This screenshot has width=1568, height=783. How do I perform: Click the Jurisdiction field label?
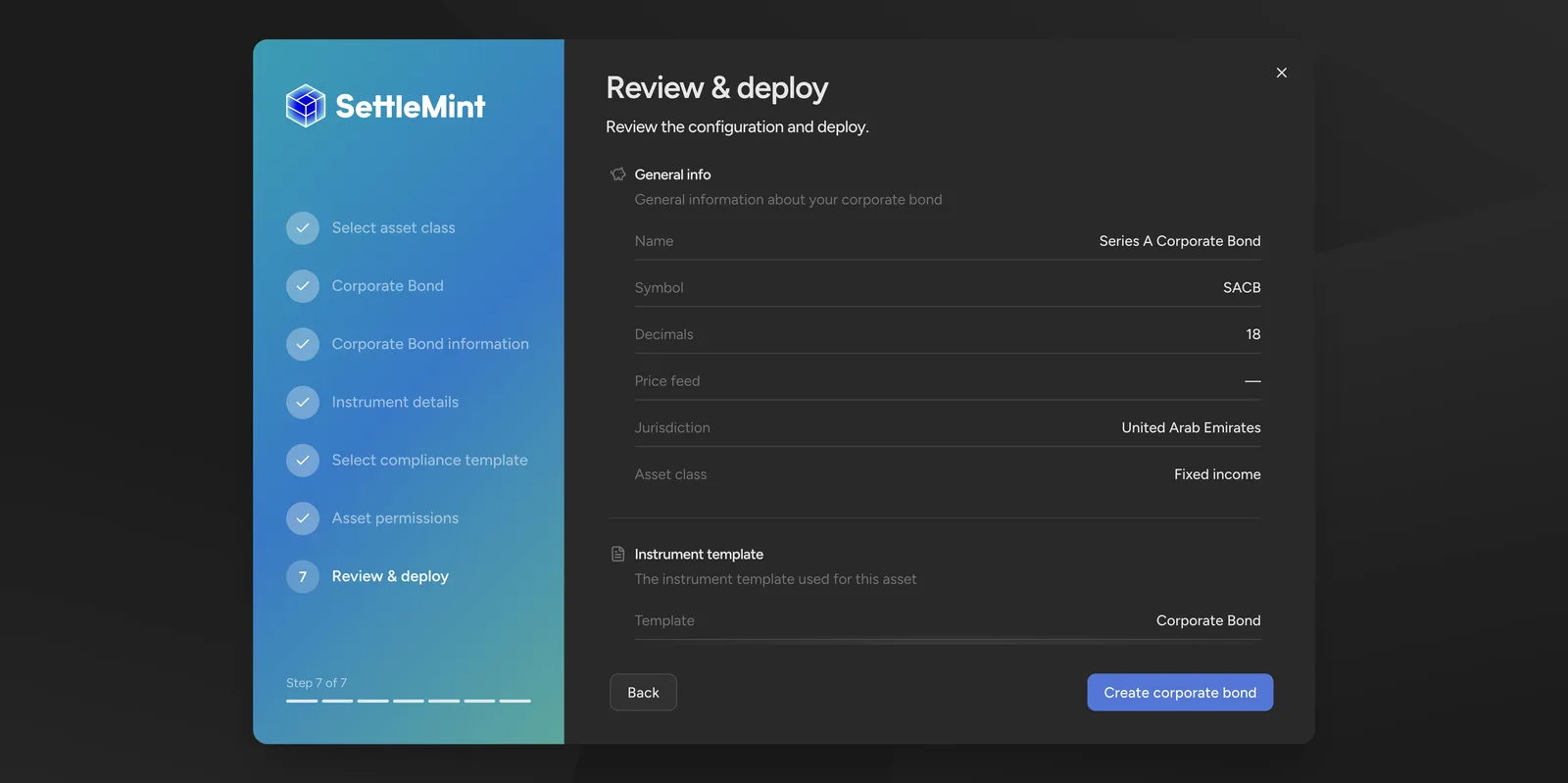click(672, 428)
